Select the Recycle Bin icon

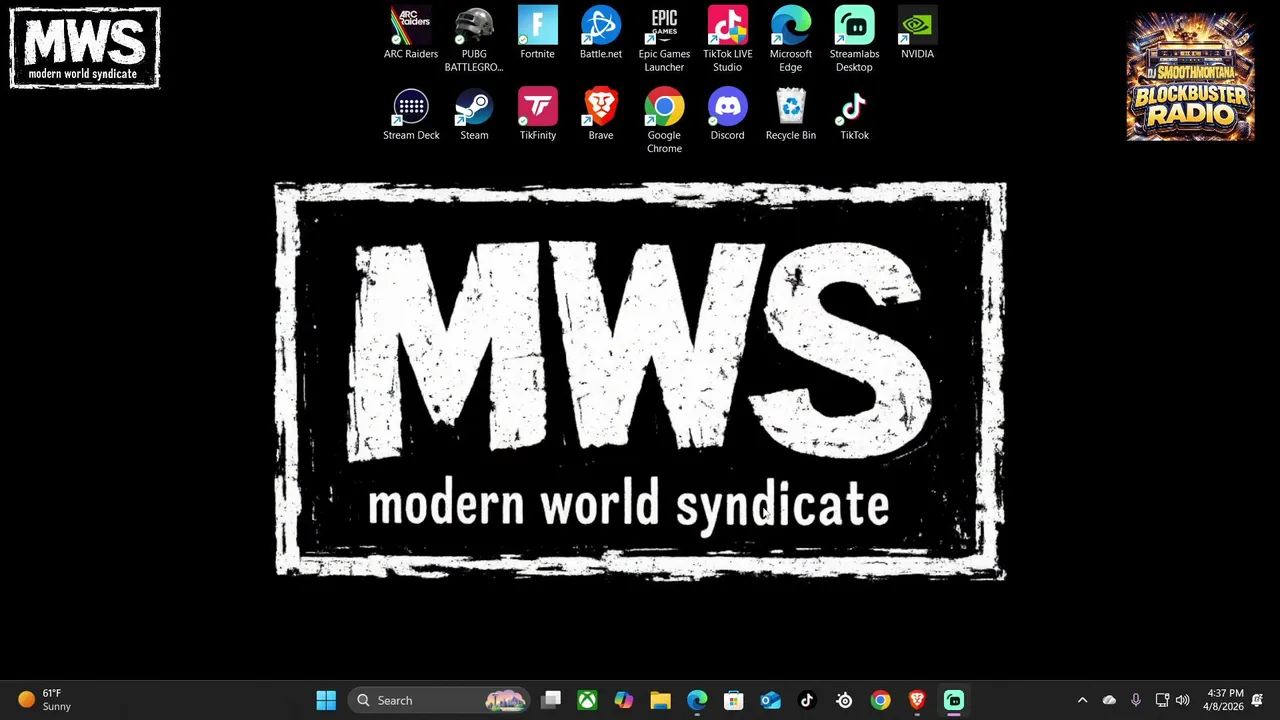coord(791,115)
